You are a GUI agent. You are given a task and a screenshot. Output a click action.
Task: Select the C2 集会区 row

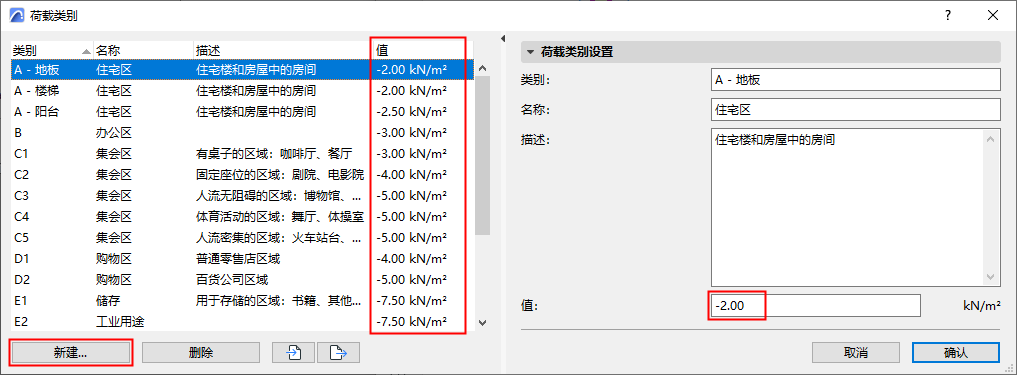pyautogui.click(x=242, y=175)
